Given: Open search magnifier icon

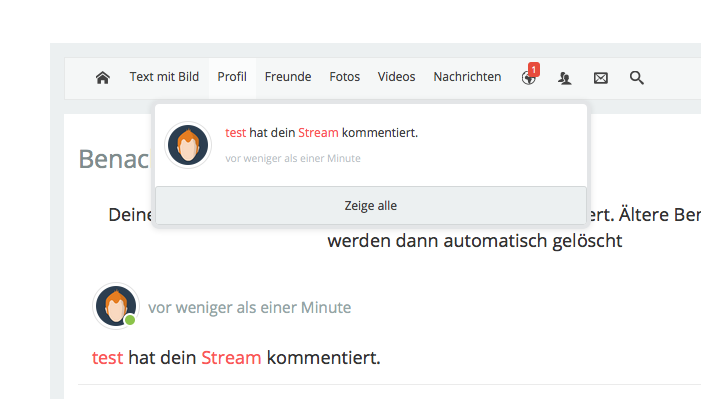Looking at the screenshot, I should (637, 78).
